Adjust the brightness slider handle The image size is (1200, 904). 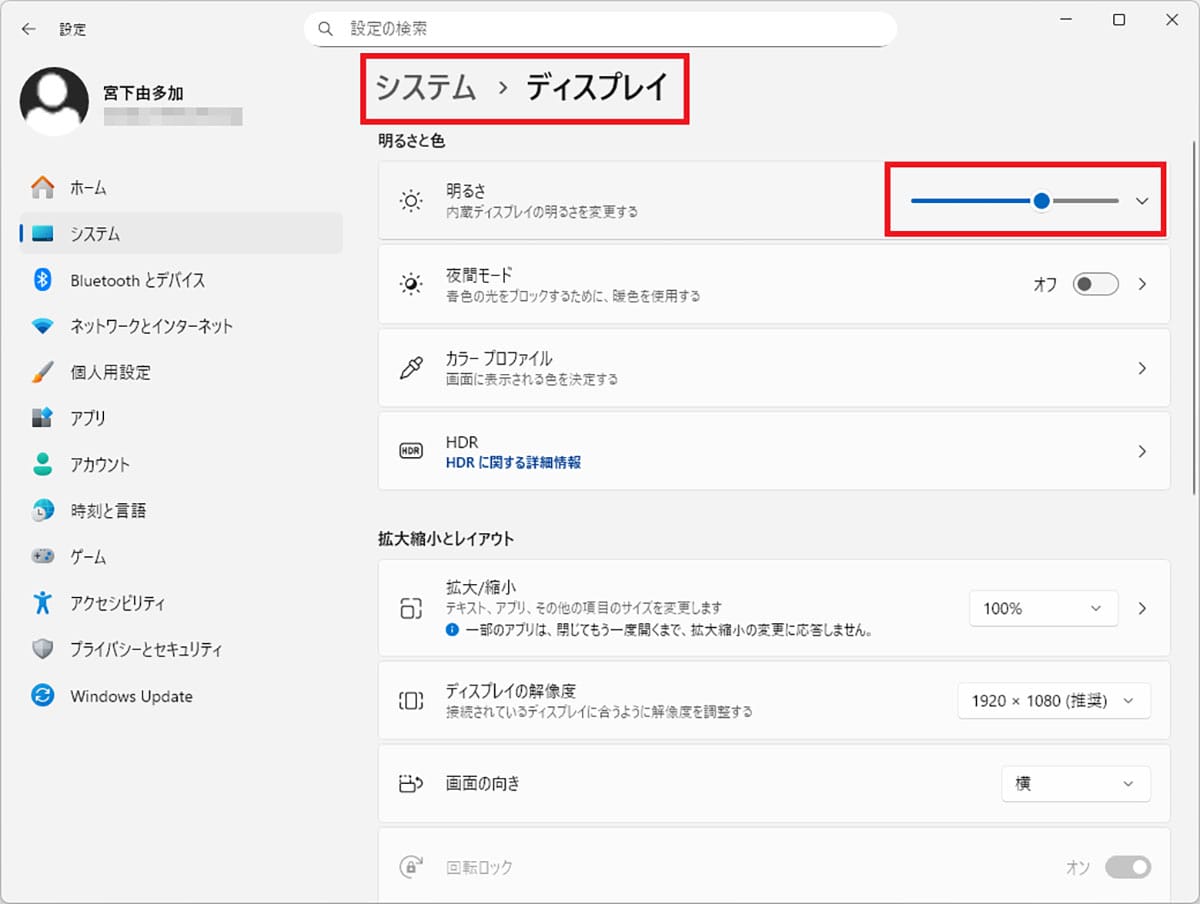point(1041,200)
